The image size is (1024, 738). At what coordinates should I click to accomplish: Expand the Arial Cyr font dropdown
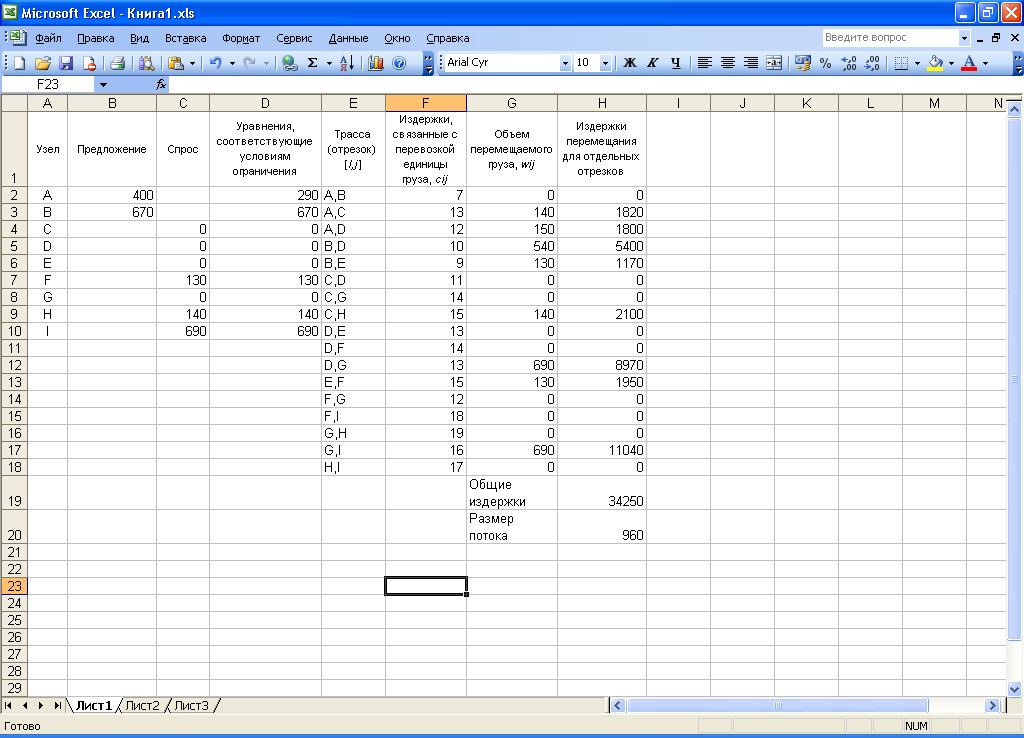tap(565, 62)
